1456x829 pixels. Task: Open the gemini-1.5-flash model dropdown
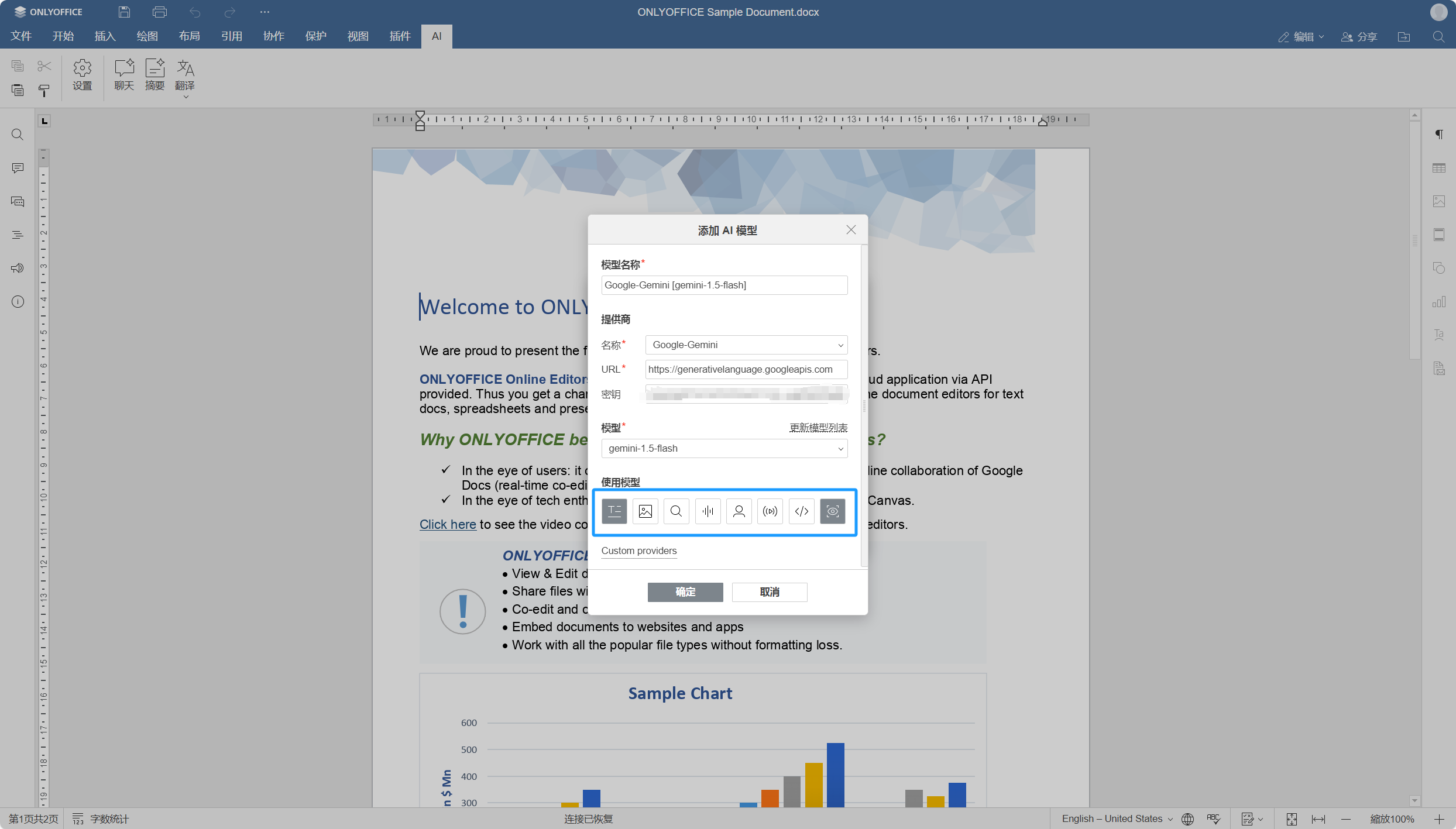click(x=724, y=448)
